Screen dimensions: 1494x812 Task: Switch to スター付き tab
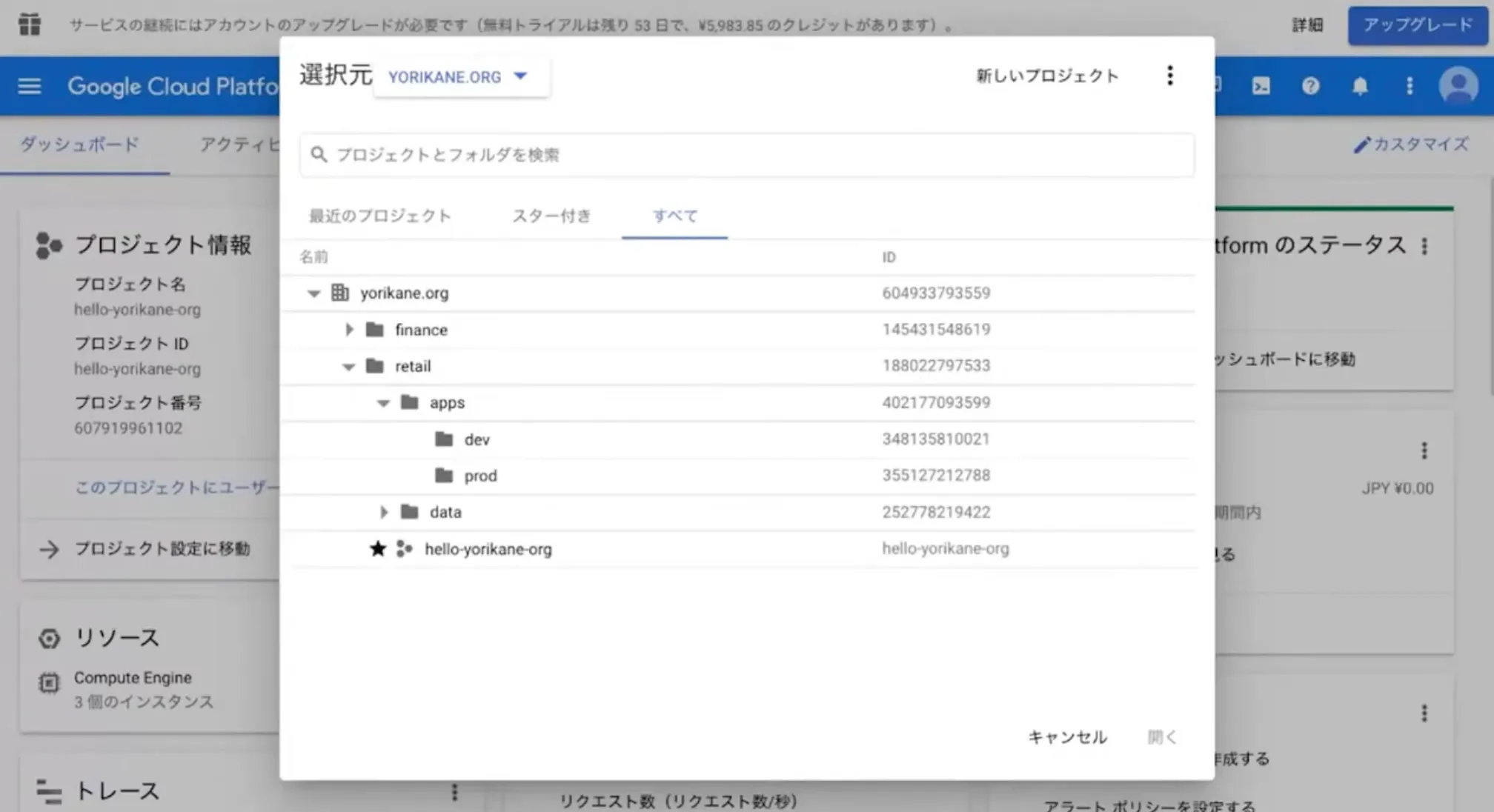pos(551,216)
